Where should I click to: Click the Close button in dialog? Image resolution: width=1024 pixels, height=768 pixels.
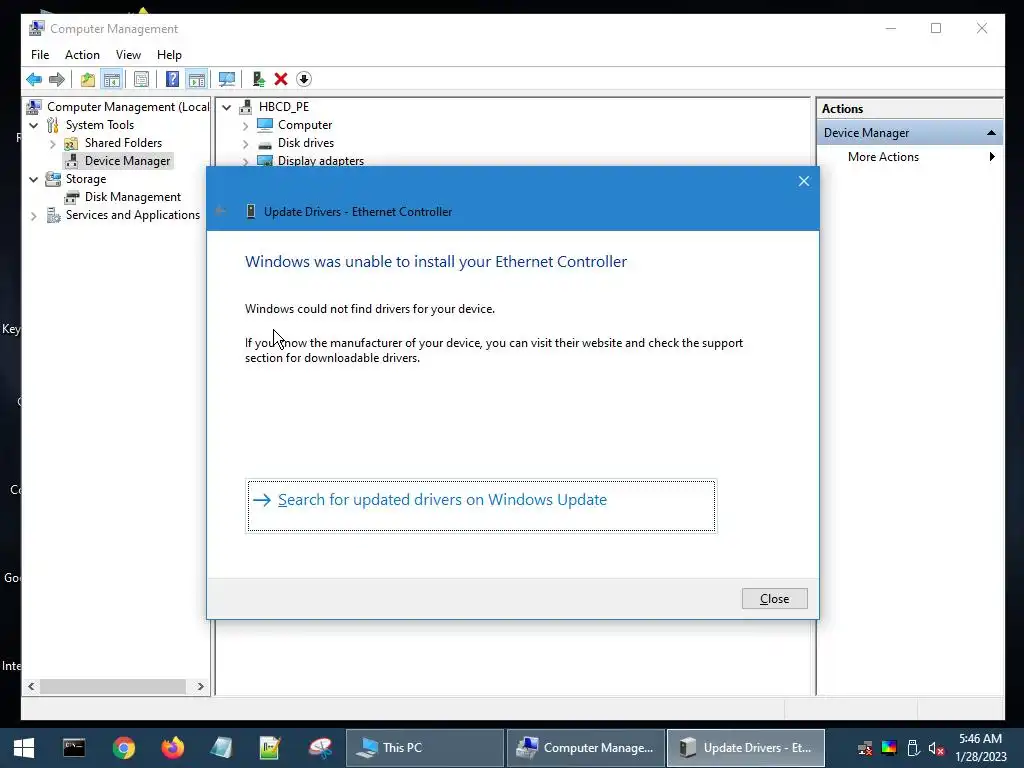coord(775,599)
